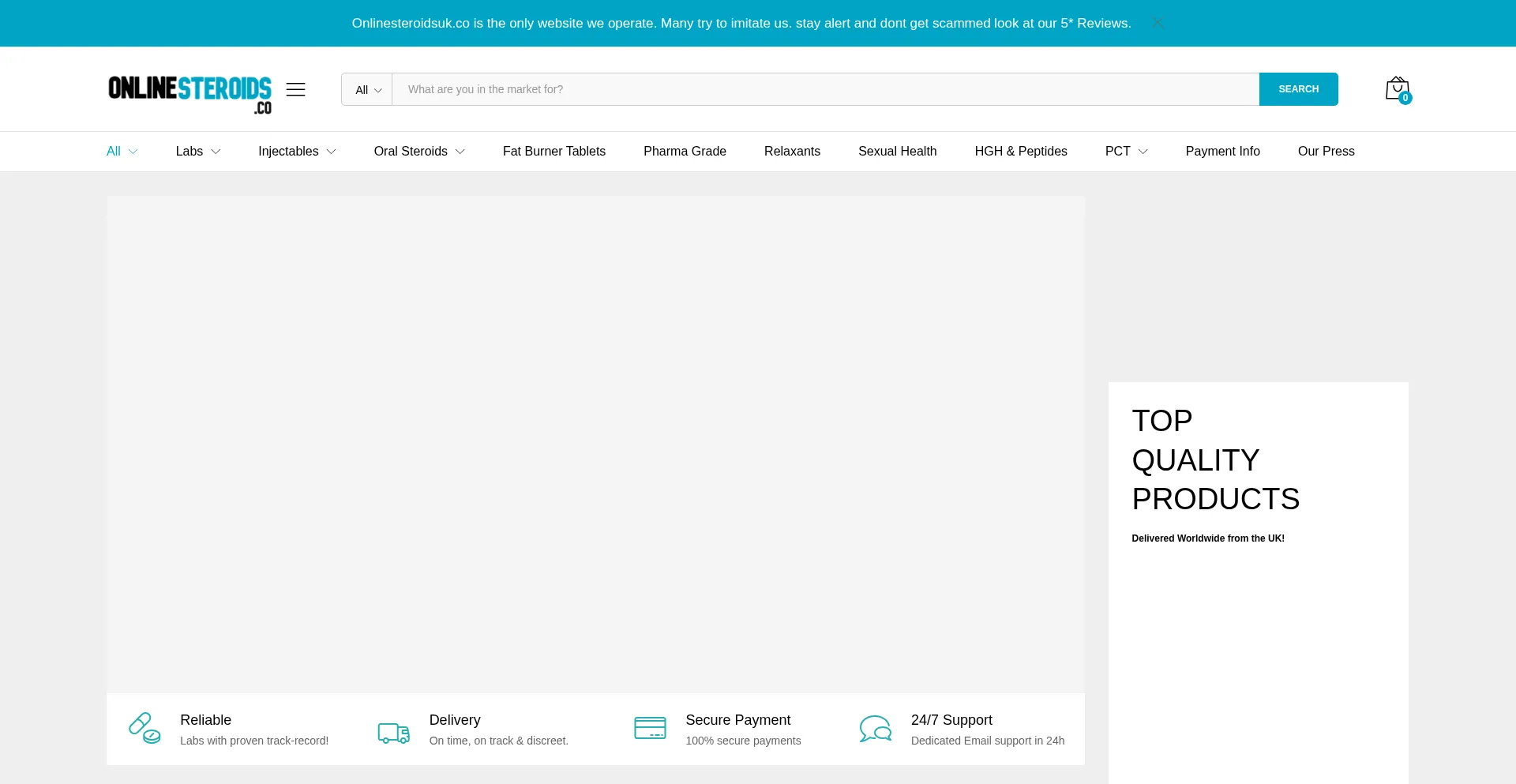Click the Delivery truck icon
The height and width of the screenshot is (784, 1516).
[393, 732]
